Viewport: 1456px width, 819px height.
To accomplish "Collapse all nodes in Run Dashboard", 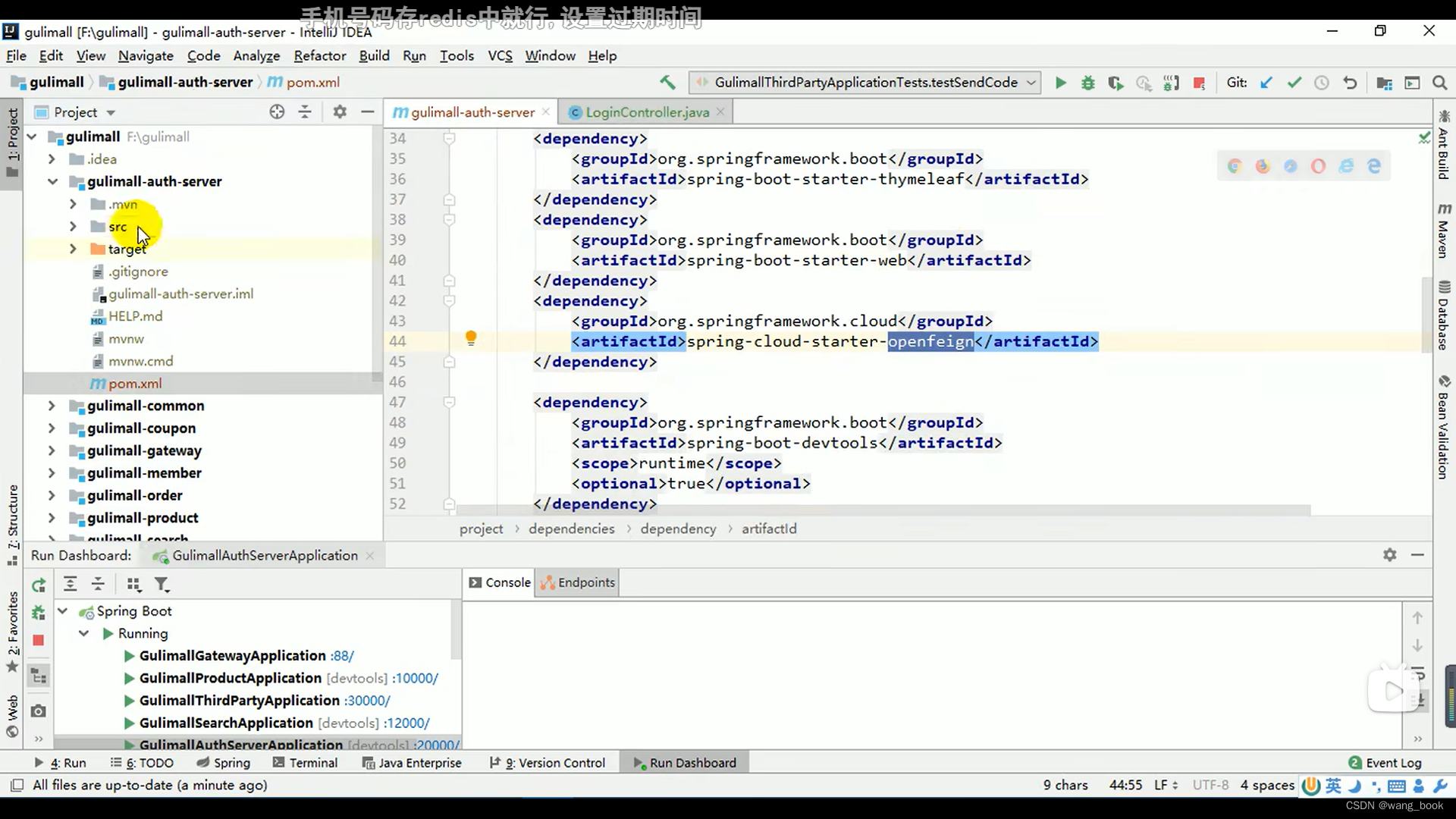I will [x=98, y=584].
